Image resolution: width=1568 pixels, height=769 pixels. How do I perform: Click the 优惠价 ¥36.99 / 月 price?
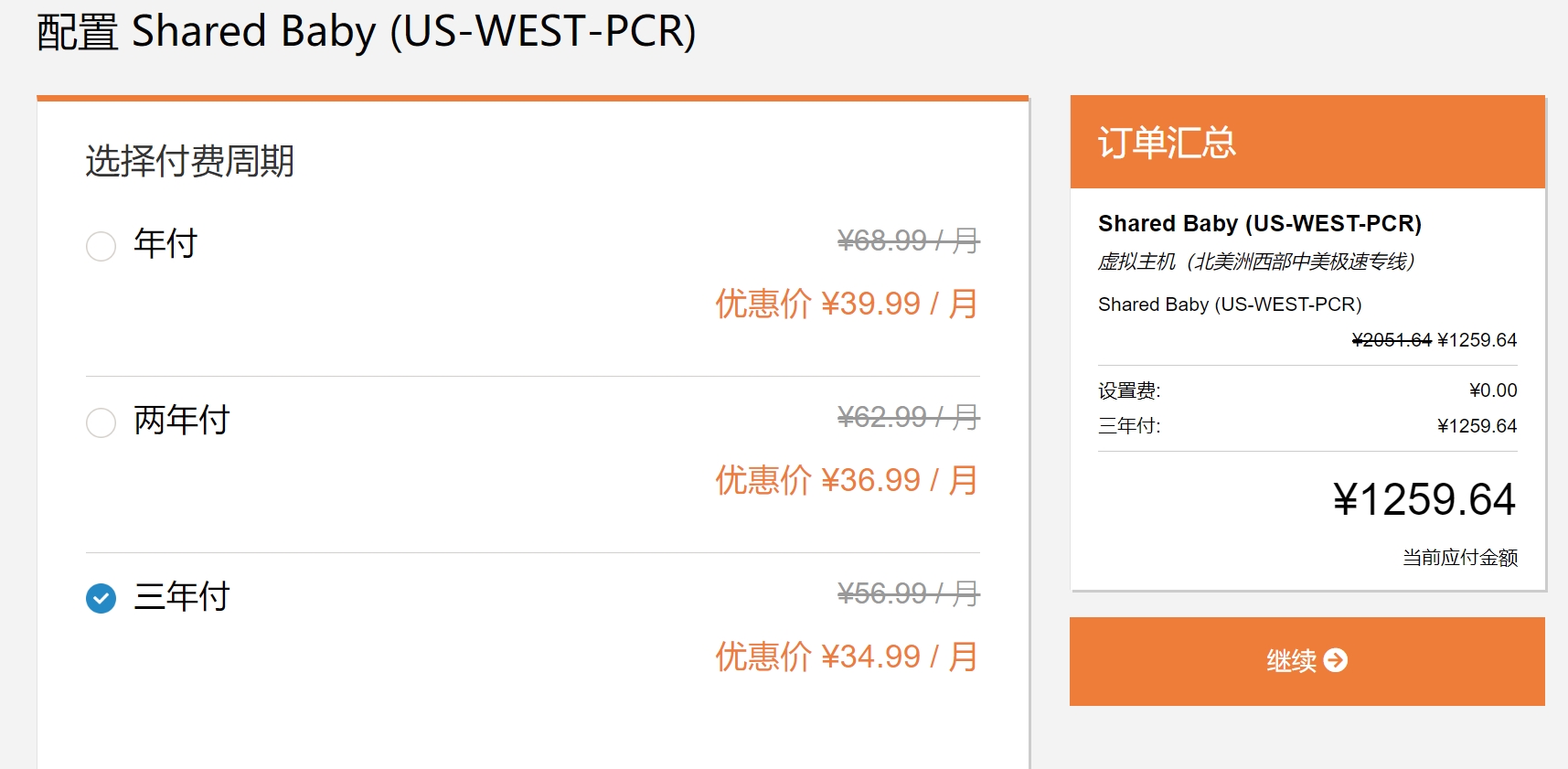847,480
